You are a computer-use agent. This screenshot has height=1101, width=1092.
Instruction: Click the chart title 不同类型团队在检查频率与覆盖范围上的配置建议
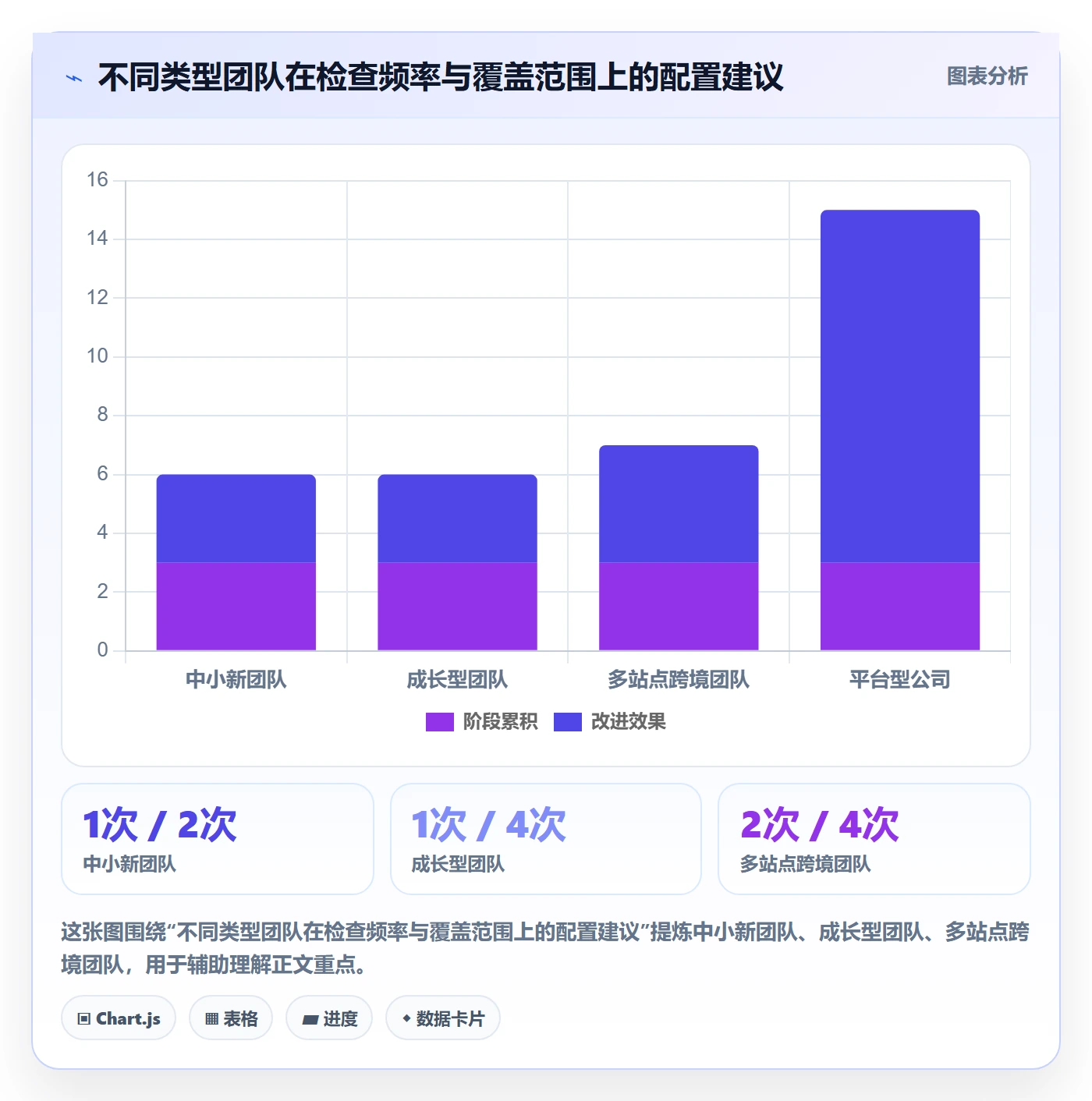click(x=441, y=77)
